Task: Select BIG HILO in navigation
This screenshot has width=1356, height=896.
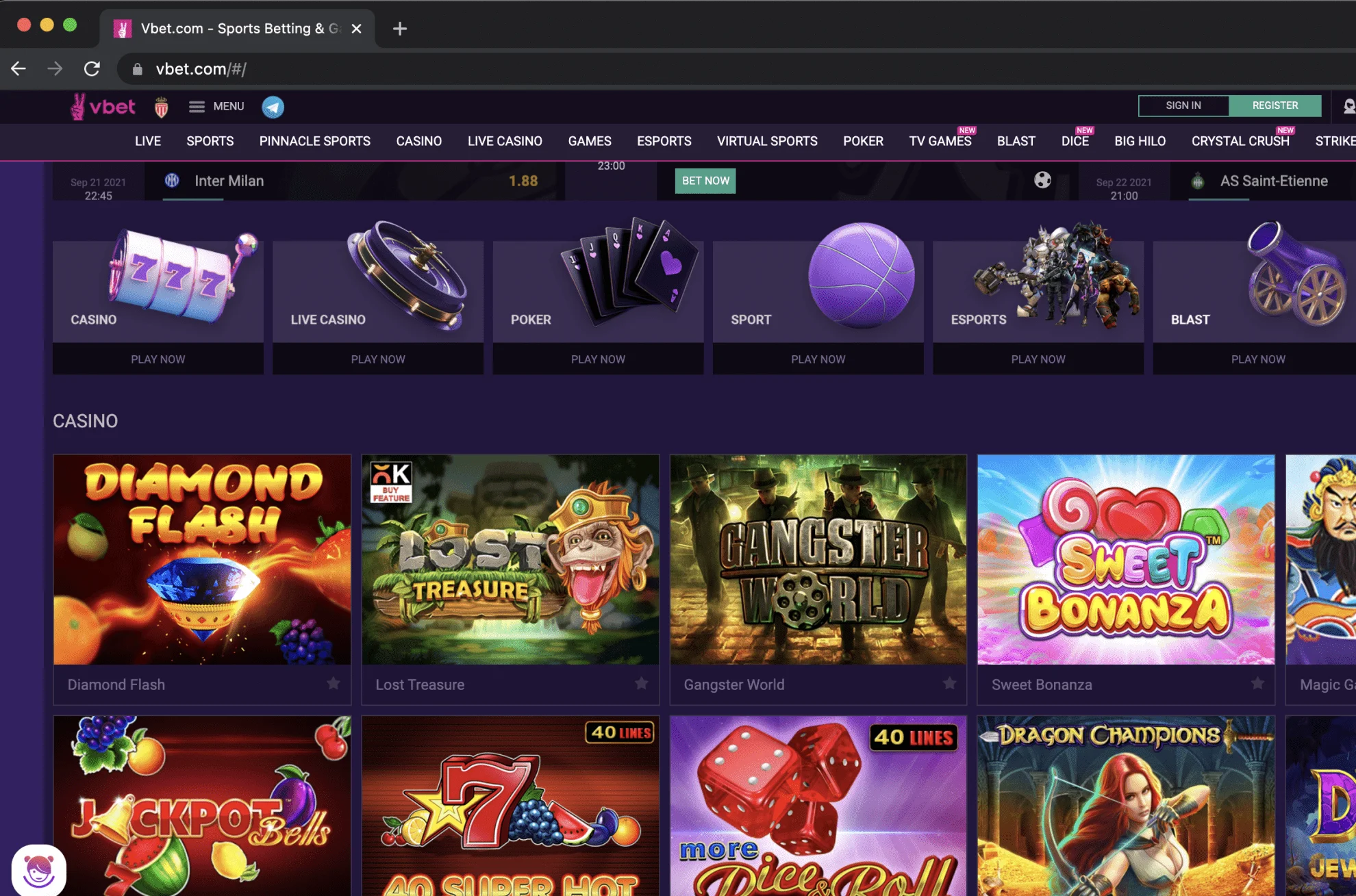Action: (x=1140, y=141)
